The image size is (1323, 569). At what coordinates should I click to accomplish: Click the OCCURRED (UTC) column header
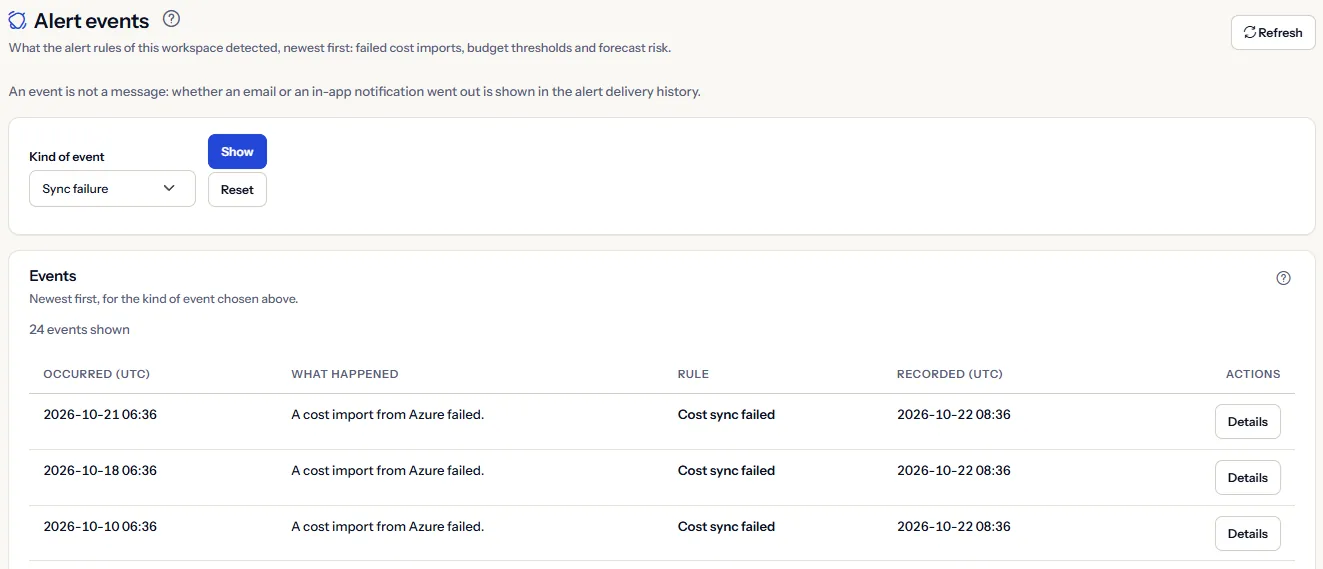[97, 374]
